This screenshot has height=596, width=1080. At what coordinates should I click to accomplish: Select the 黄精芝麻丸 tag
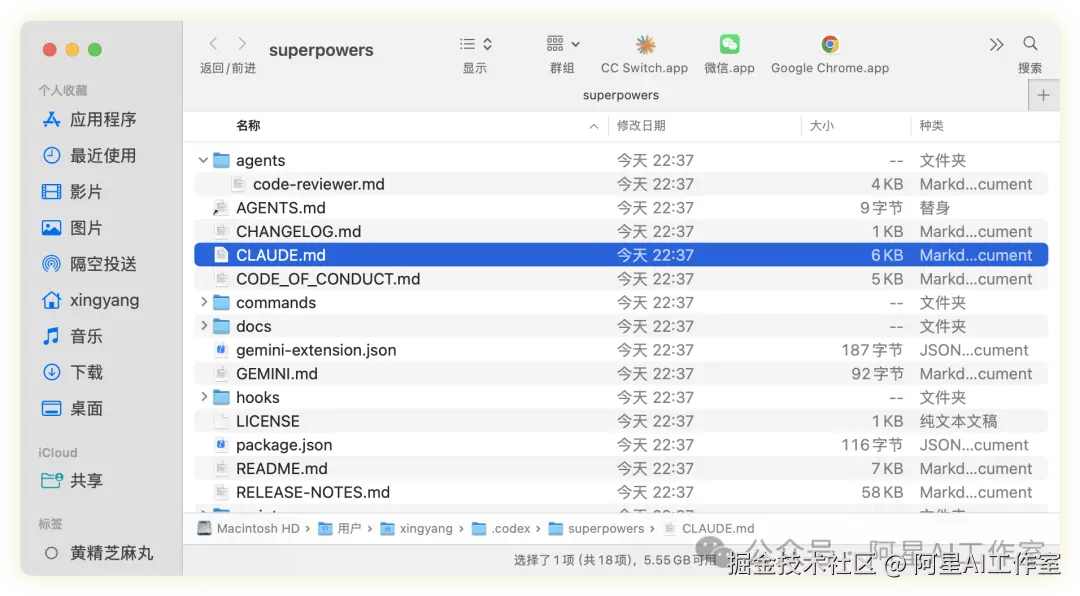98,553
